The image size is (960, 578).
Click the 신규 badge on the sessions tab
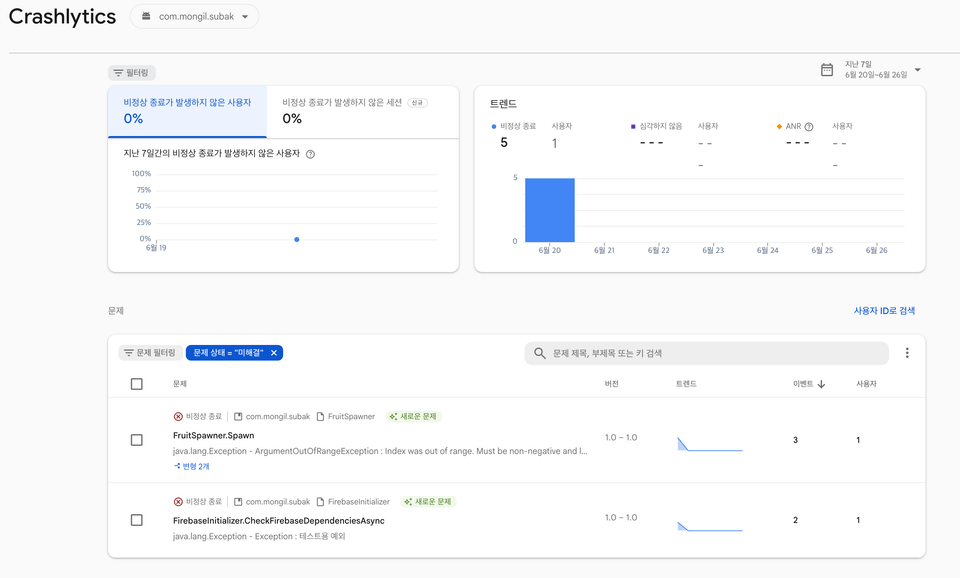(x=418, y=103)
